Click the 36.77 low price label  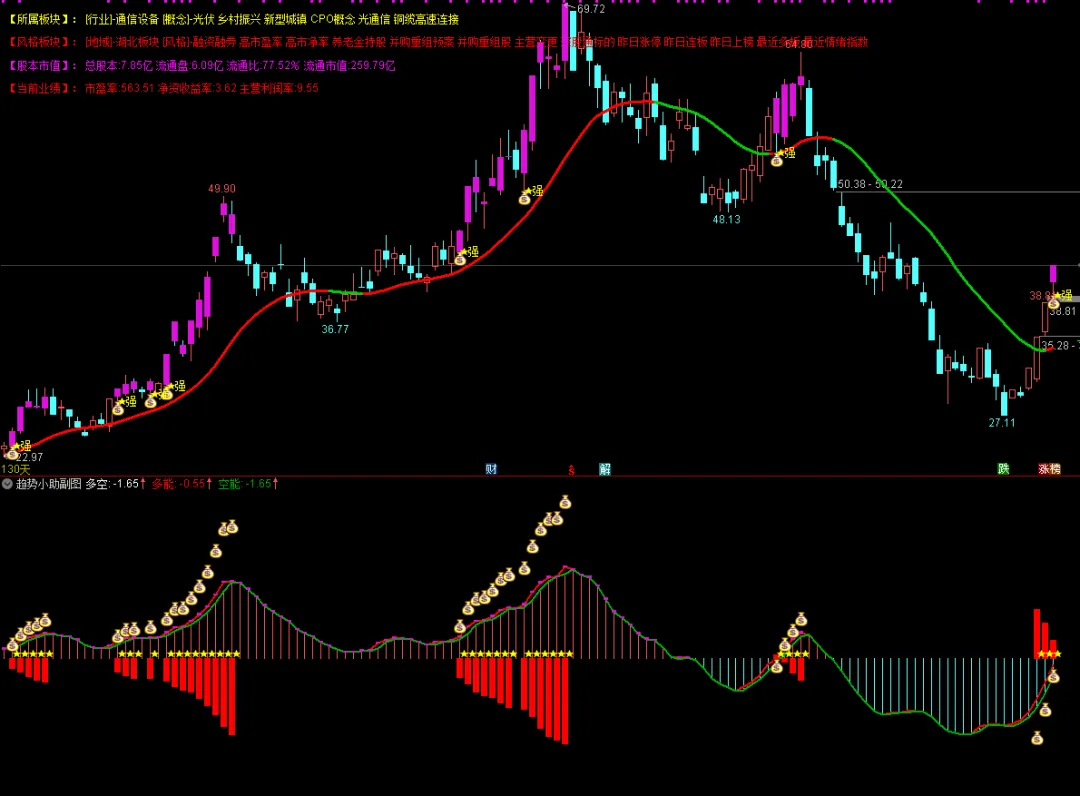pos(335,329)
